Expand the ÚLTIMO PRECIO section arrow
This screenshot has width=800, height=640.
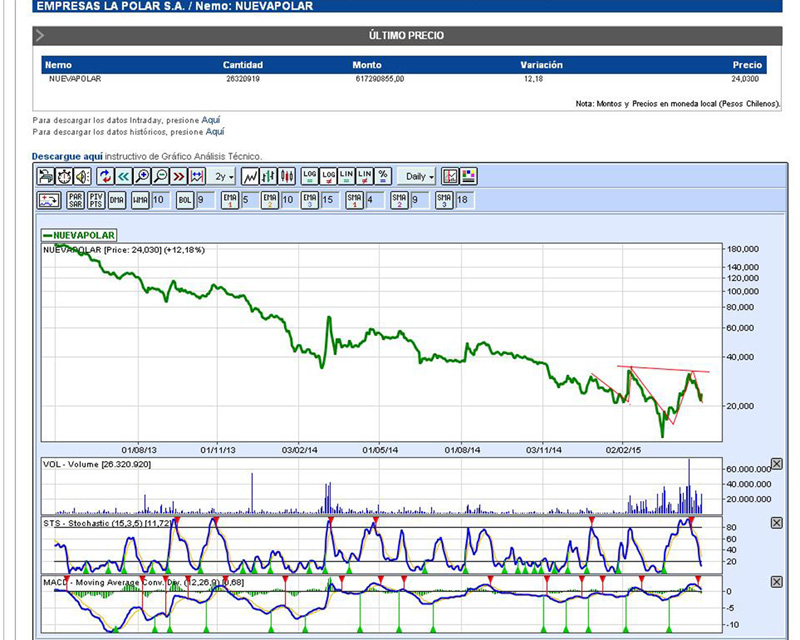[x=40, y=36]
